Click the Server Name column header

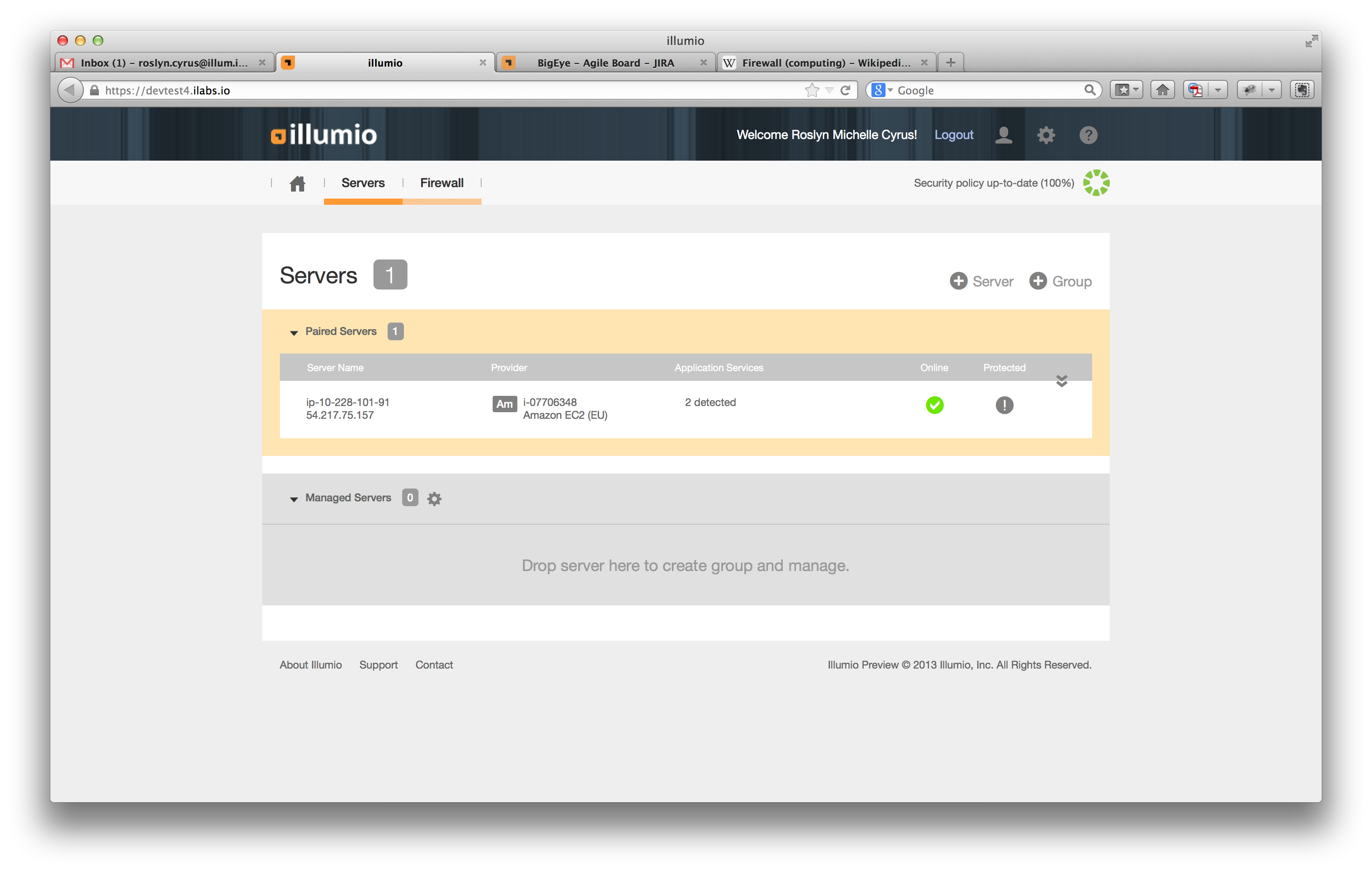(335, 368)
